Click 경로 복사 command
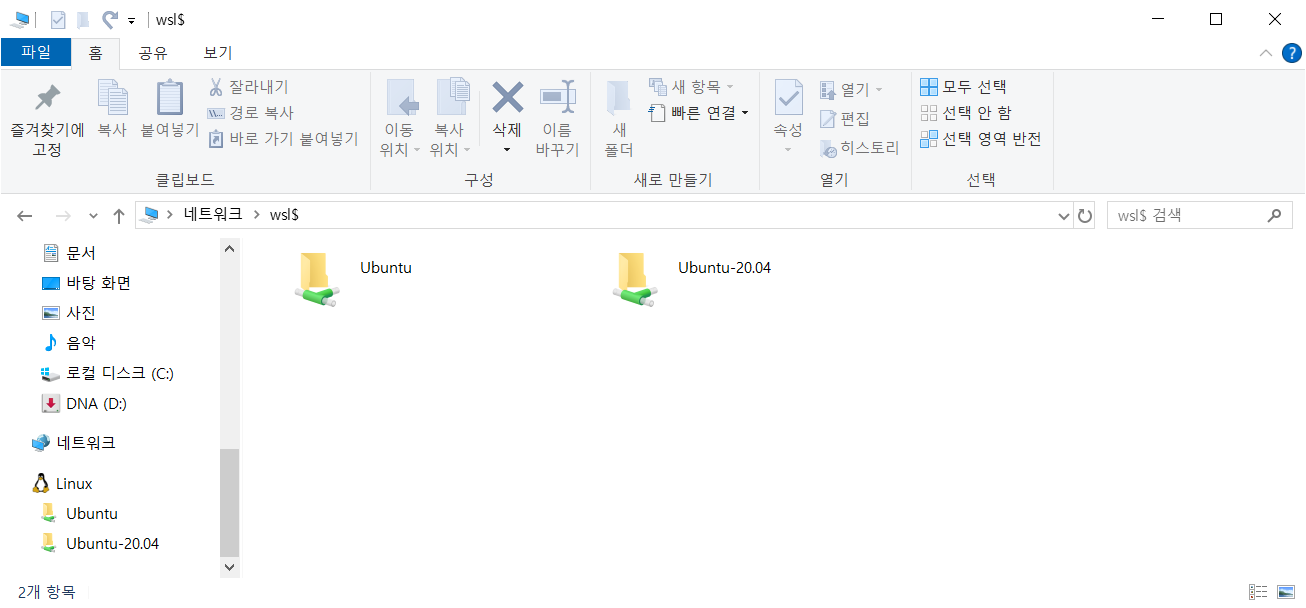The height and width of the screenshot is (608, 1306). pos(250,113)
